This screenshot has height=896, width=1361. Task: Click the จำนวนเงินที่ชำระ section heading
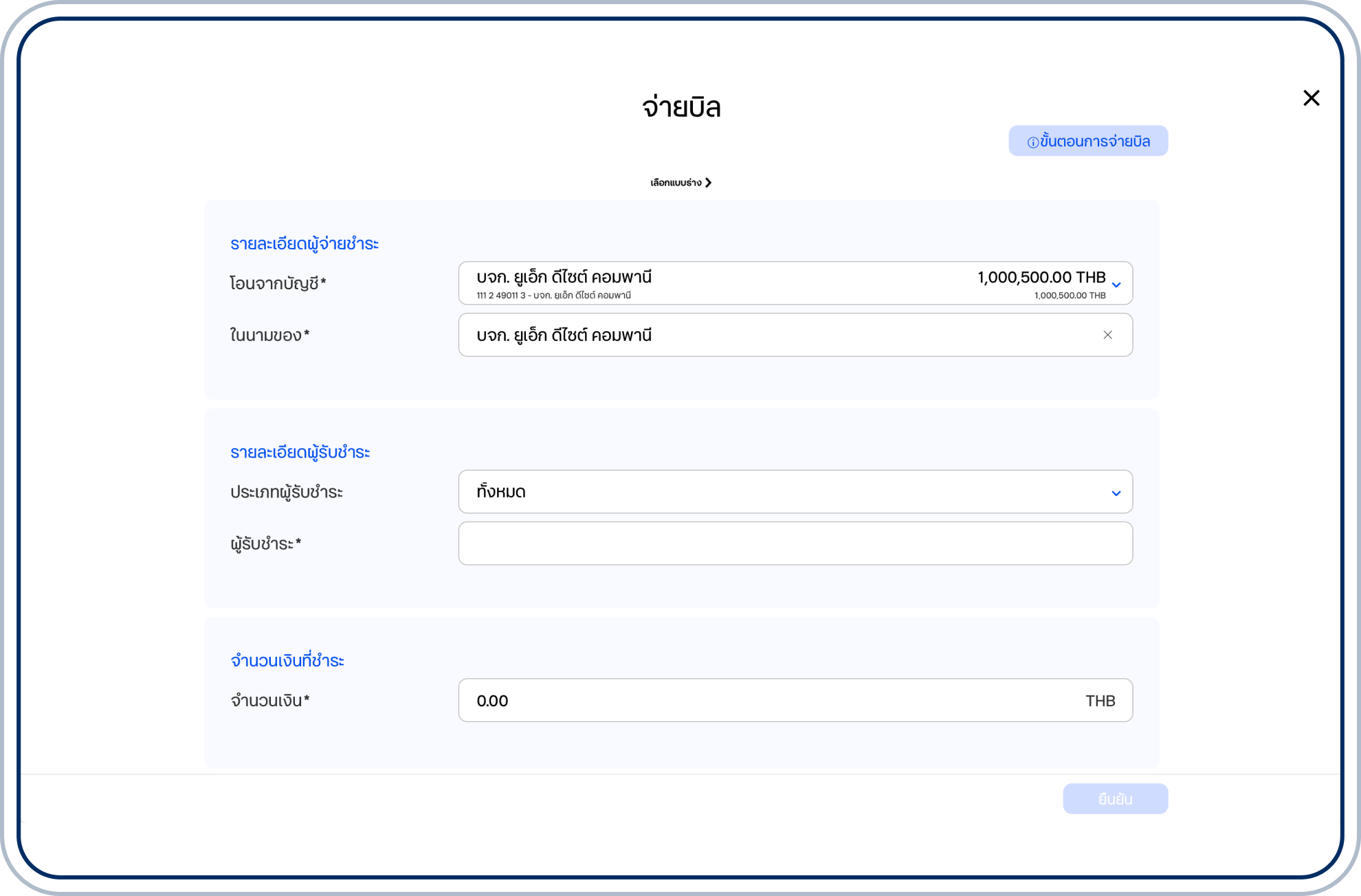click(287, 661)
